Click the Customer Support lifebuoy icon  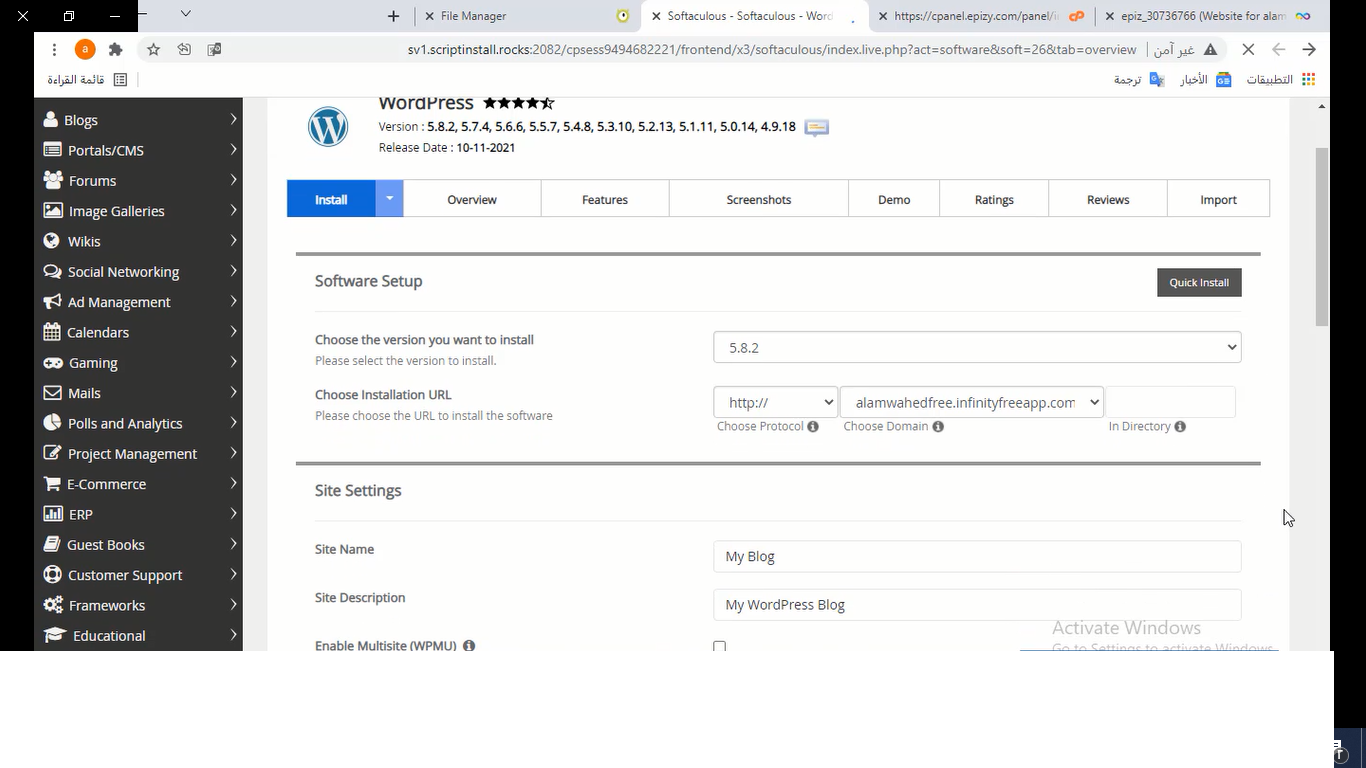pos(52,574)
